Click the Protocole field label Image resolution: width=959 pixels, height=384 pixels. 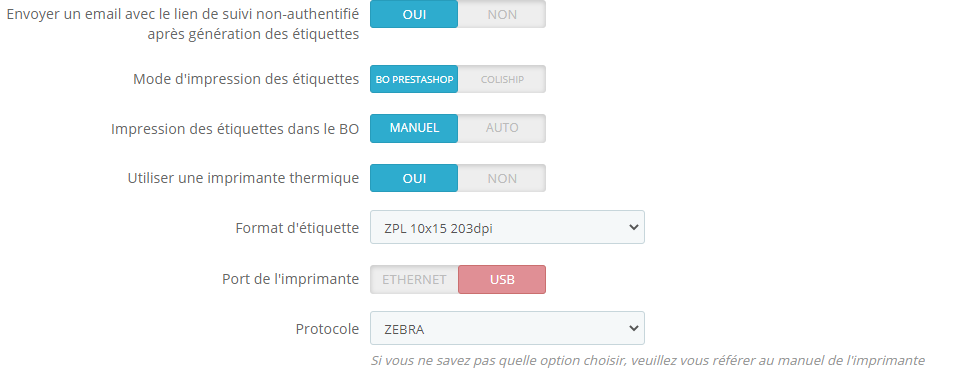click(x=327, y=329)
